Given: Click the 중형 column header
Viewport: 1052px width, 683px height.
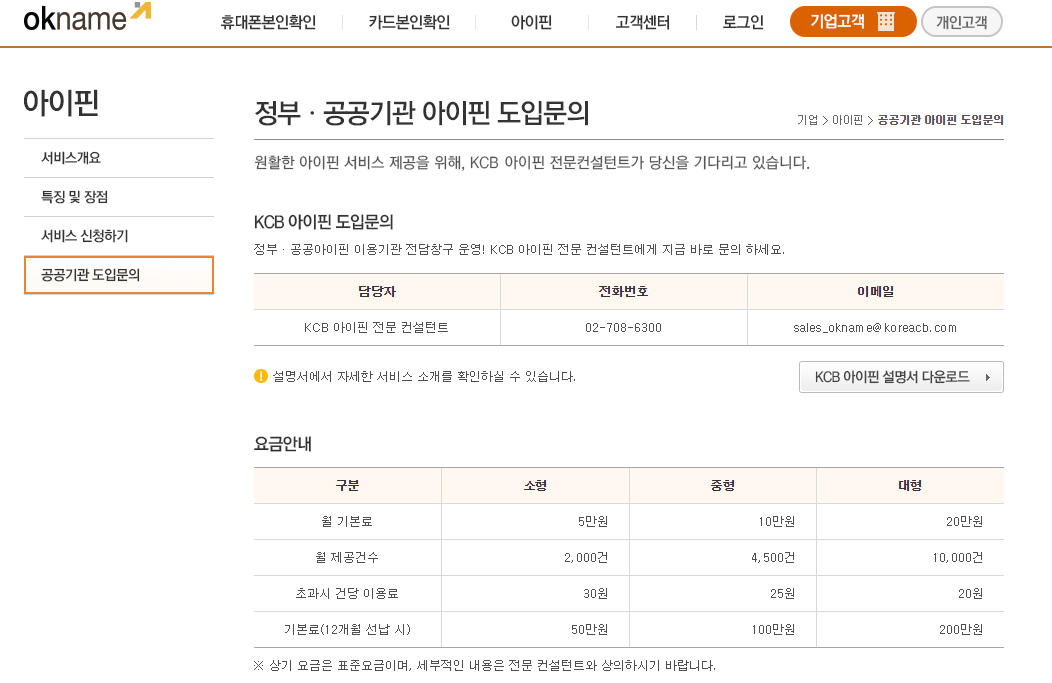Looking at the screenshot, I should pos(723,485).
